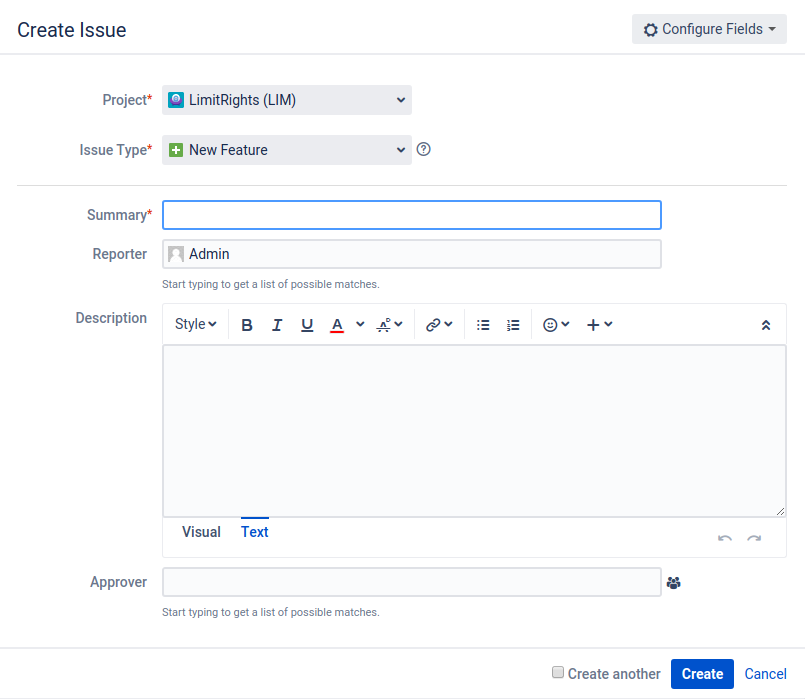Click the blue Create button
The width and height of the screenshot is (805, 699).
click(x=702, y=674)
